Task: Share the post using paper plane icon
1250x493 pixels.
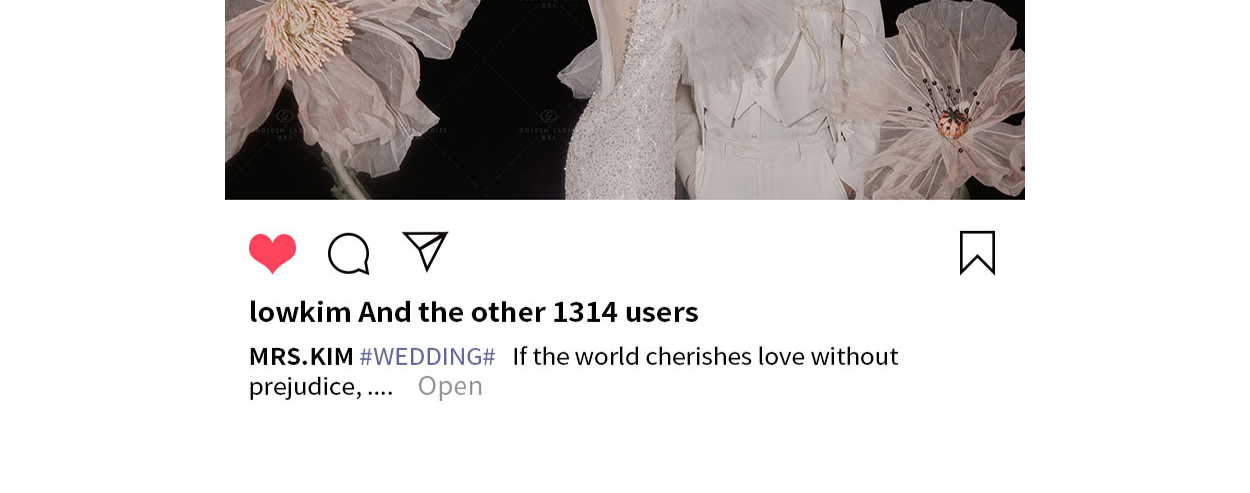Action: (425, 251)
